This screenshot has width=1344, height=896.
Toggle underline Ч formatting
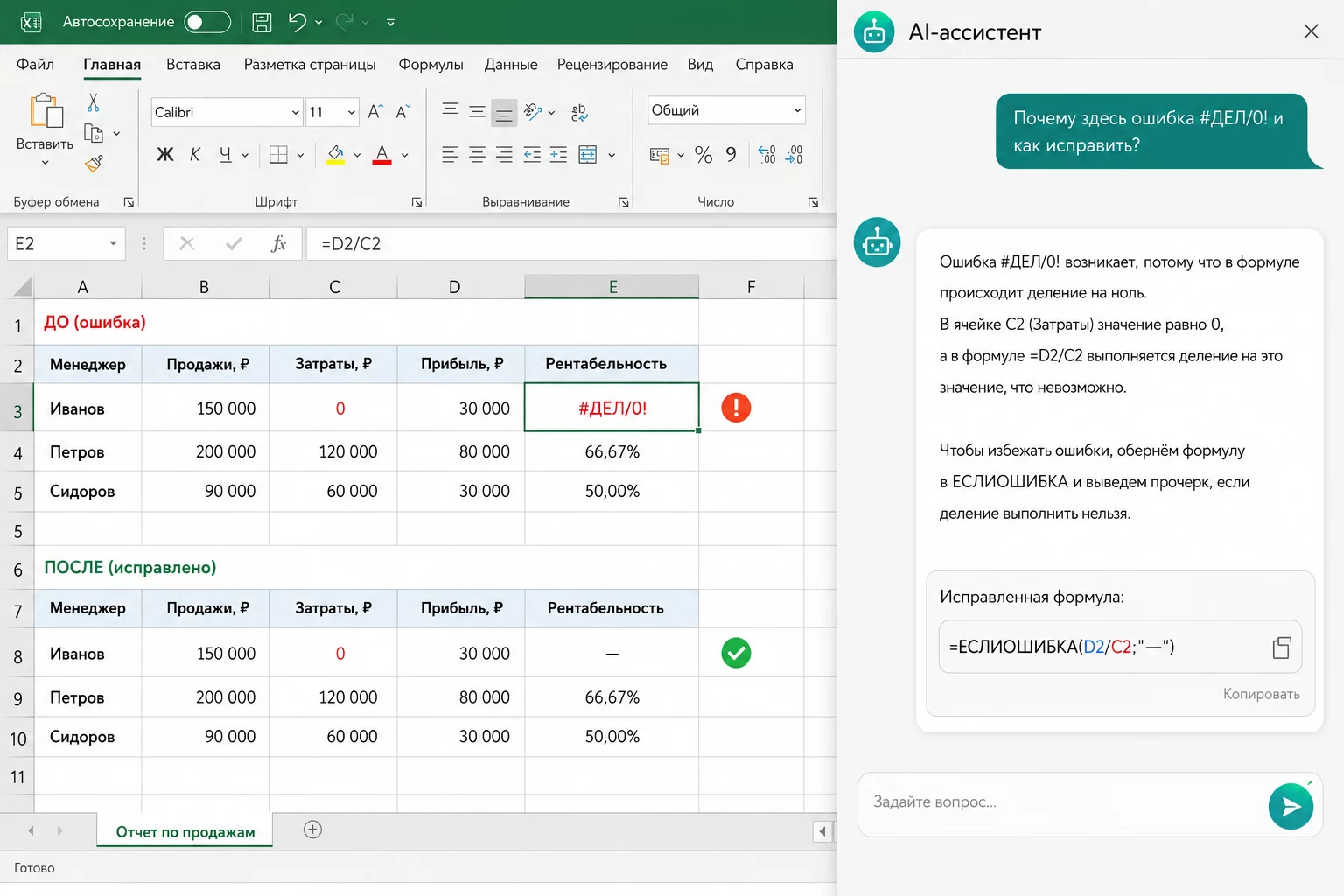click(225, 155)
